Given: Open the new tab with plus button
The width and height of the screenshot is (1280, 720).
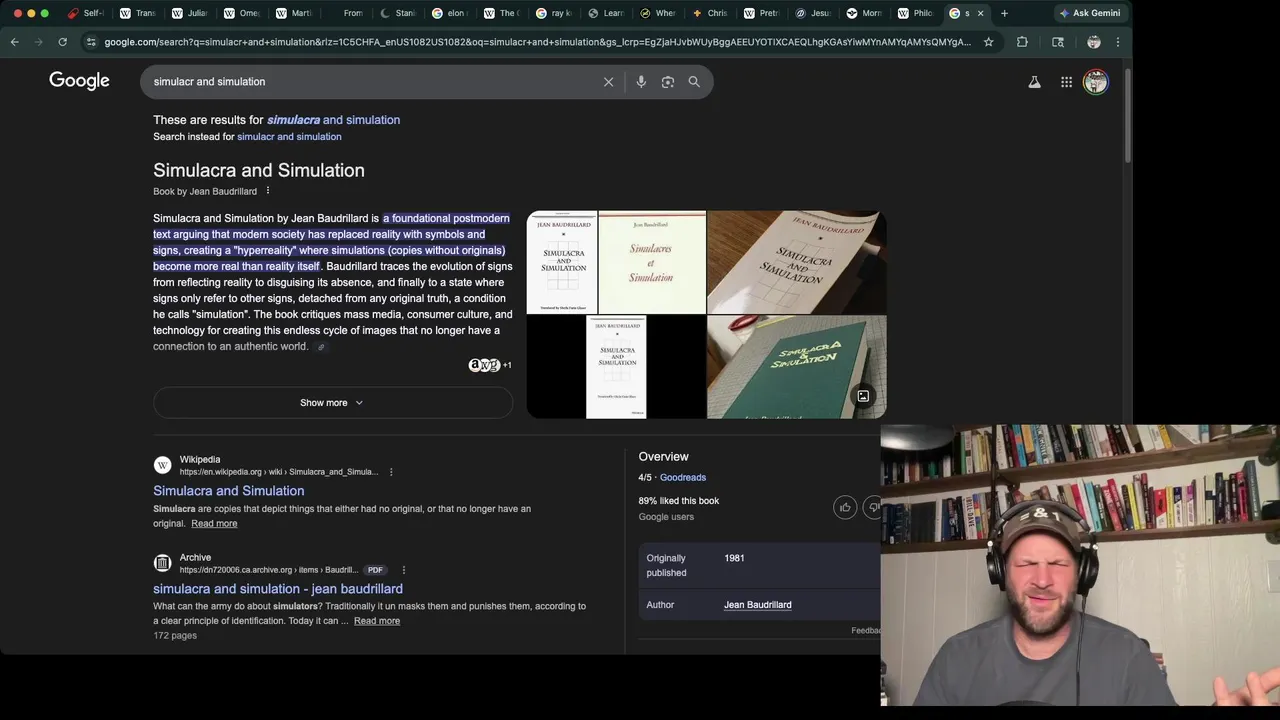Looking at the screenshot, I should pyautogui.click(x=1004, y=13).
